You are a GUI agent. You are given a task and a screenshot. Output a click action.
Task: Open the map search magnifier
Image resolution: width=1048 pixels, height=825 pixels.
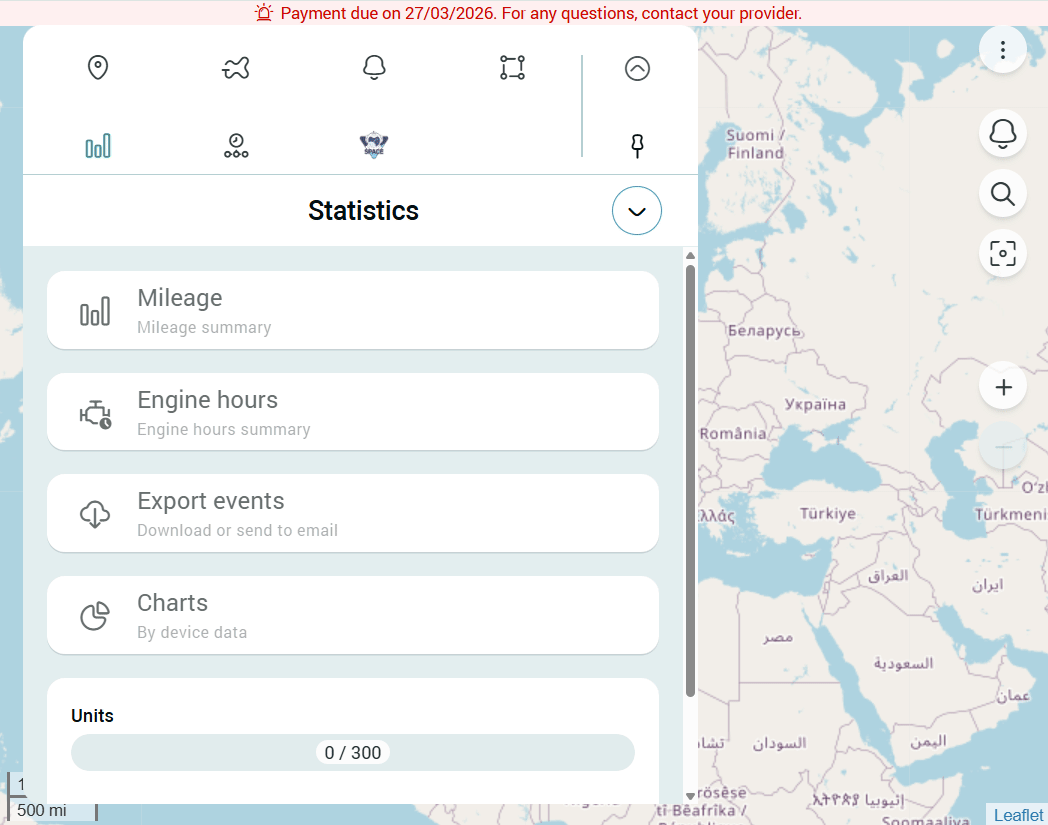pyautogui.click(x=1003, y=194)
